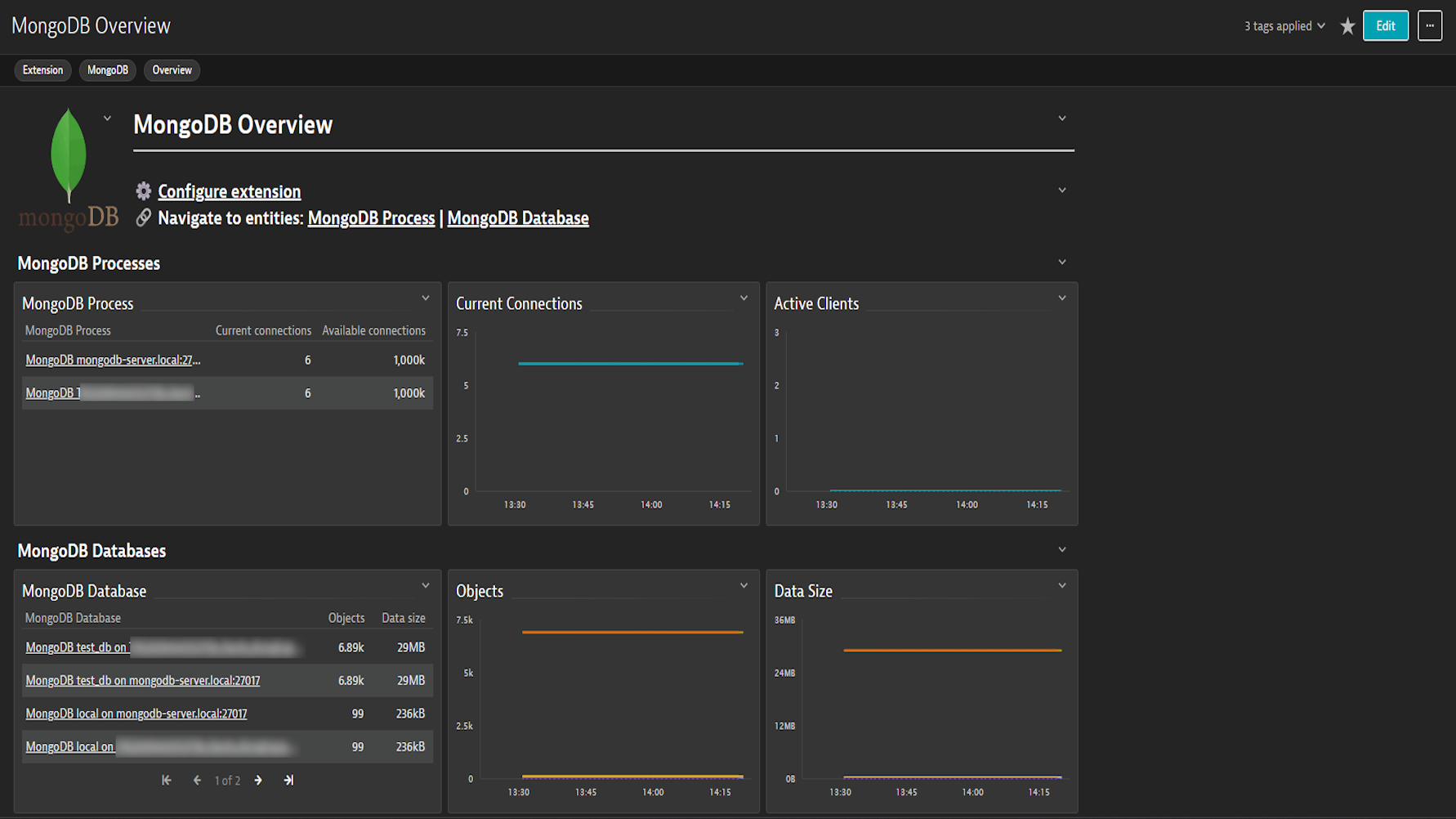
Task: Open Active Clients tile menu chevron
Action: click(1062, 298)
